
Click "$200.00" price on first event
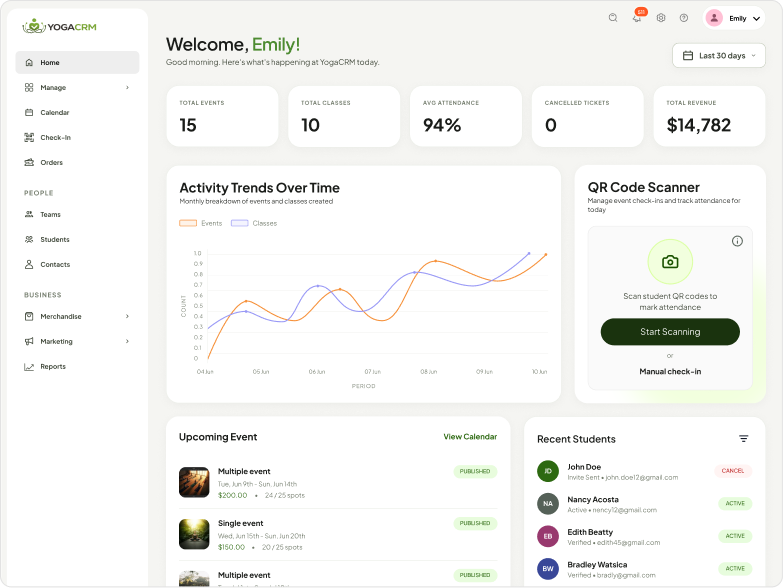click(x=233, y=495)
